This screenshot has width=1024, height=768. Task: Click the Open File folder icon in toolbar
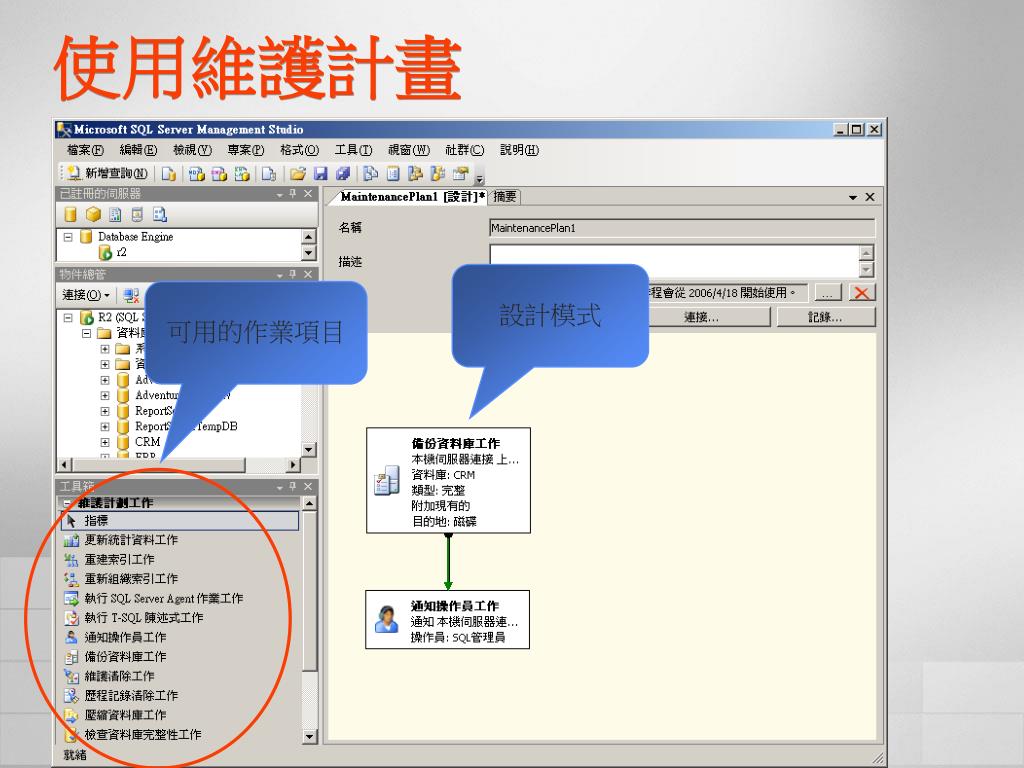pos(298,174)
